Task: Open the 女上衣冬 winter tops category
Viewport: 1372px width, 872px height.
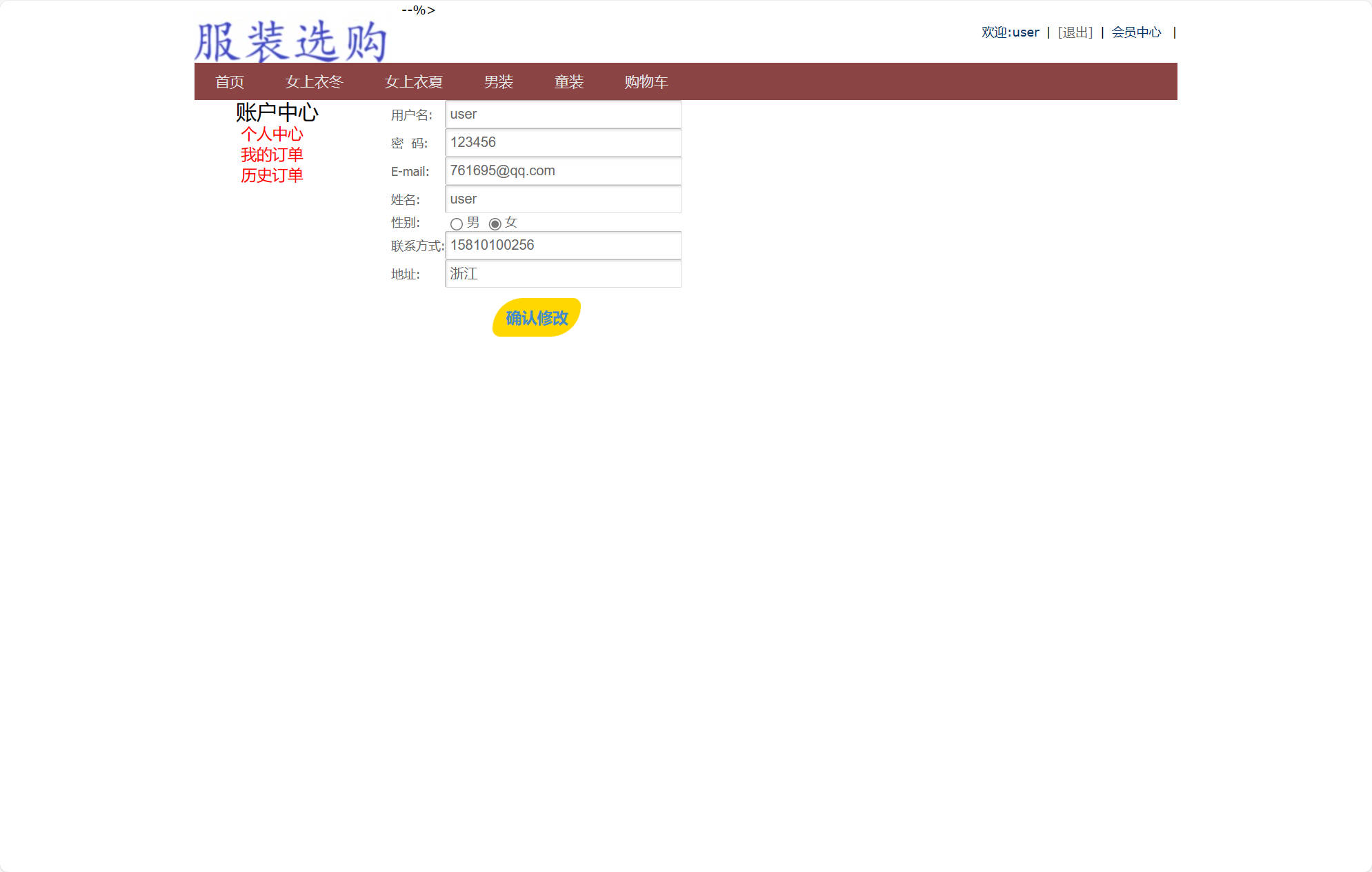Action: [x=315, y=81]
